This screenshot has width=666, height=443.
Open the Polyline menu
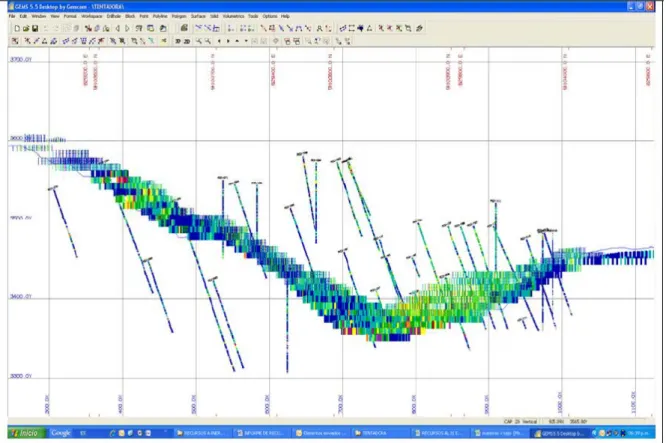coord(160,16)
